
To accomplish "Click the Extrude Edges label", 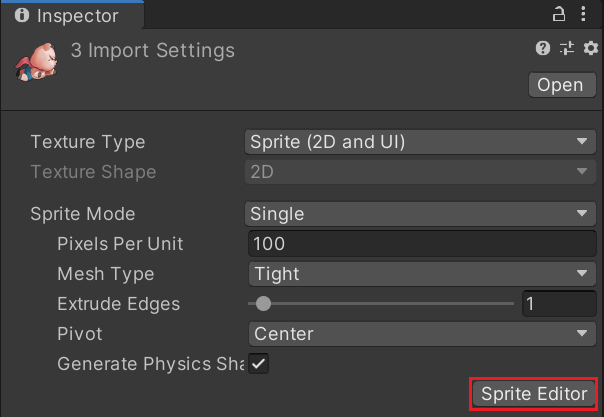I will pos(118,304).
